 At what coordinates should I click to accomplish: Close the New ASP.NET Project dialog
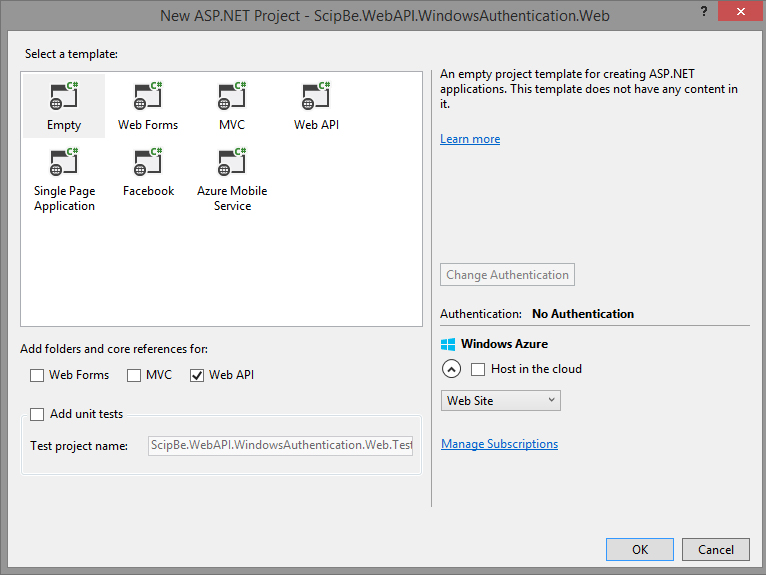pyautogui.click(x=740, y=11)
